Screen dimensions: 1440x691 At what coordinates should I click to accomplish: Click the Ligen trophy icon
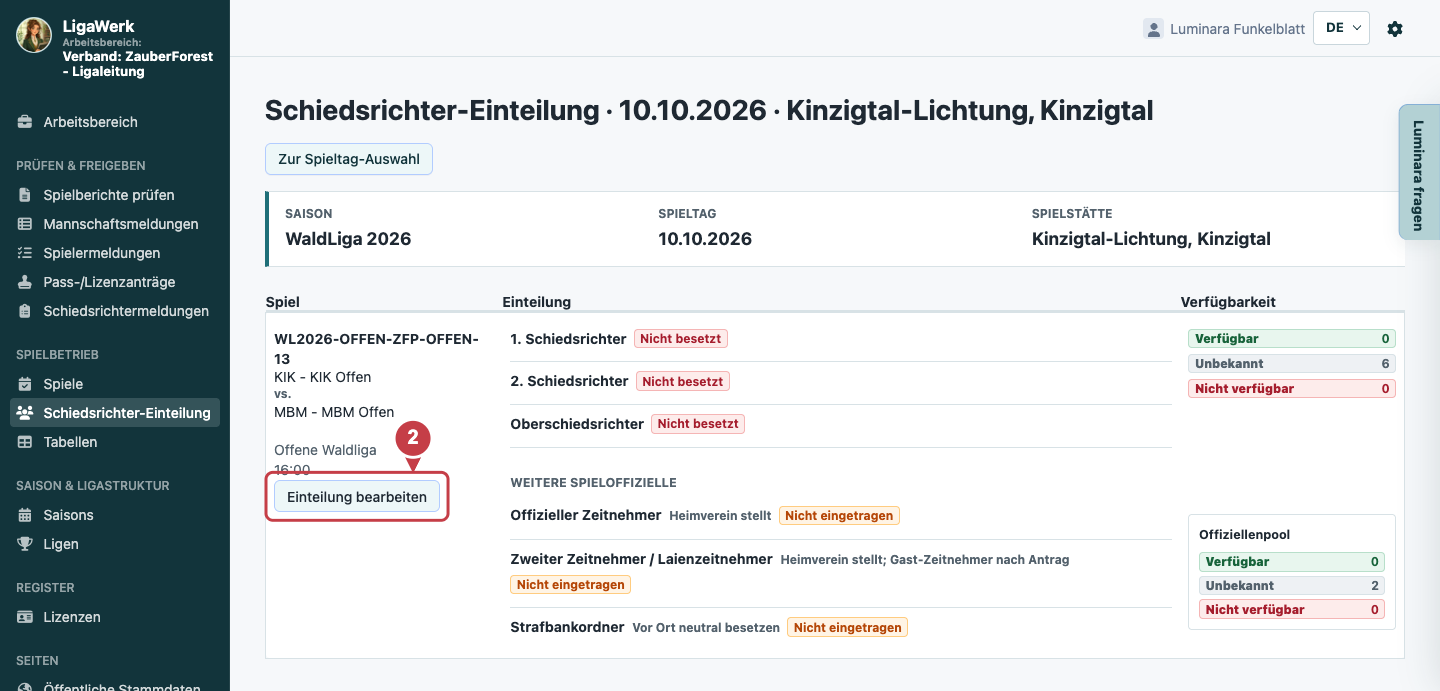25,544
